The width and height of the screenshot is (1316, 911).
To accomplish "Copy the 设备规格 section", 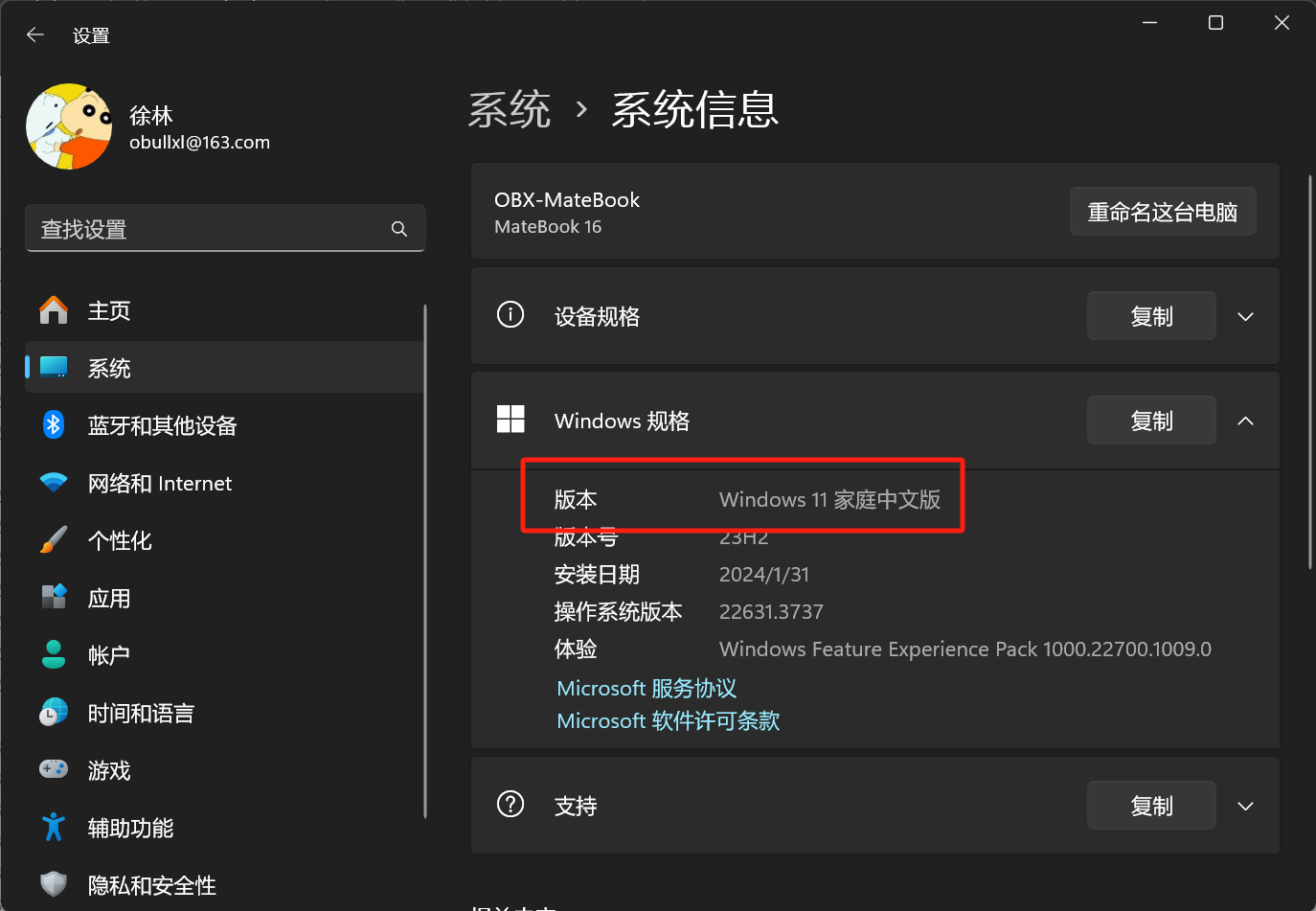I will (x=1151, y=316).
